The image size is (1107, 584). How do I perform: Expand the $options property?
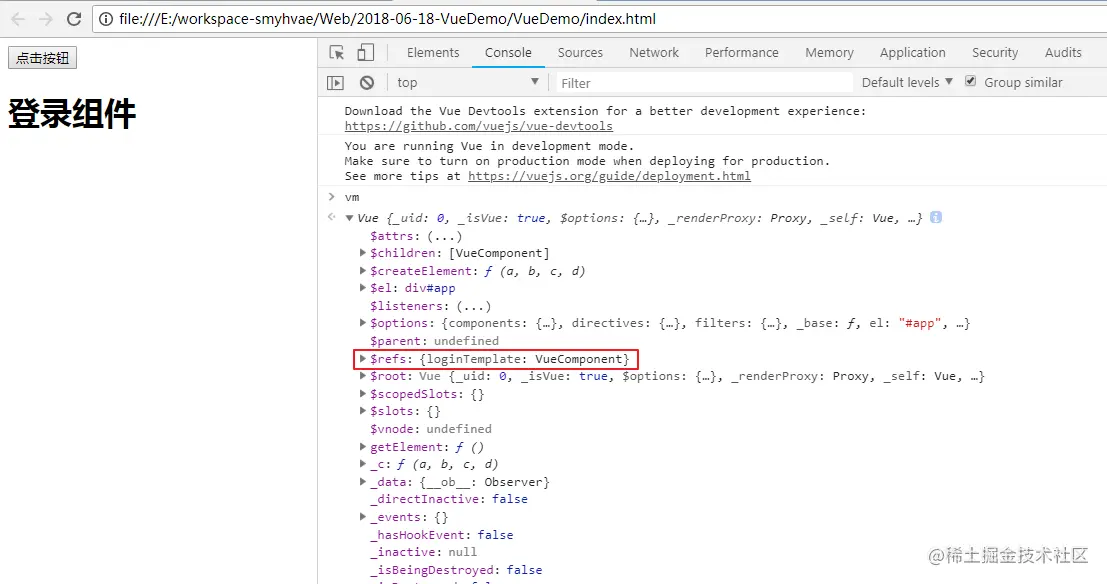tap(363, 323)
